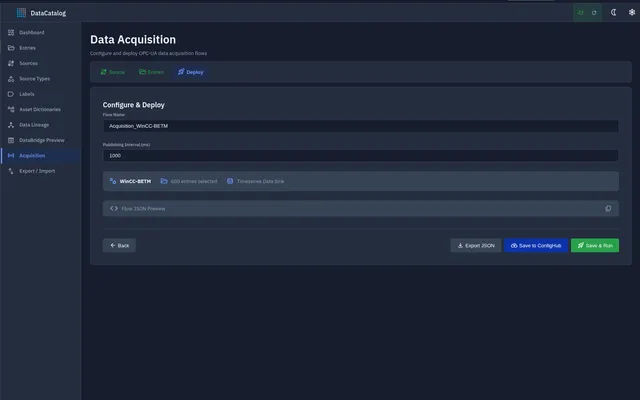Go to Sources in the sidebar
The image size is (640, 400).
tap(41, 63)
